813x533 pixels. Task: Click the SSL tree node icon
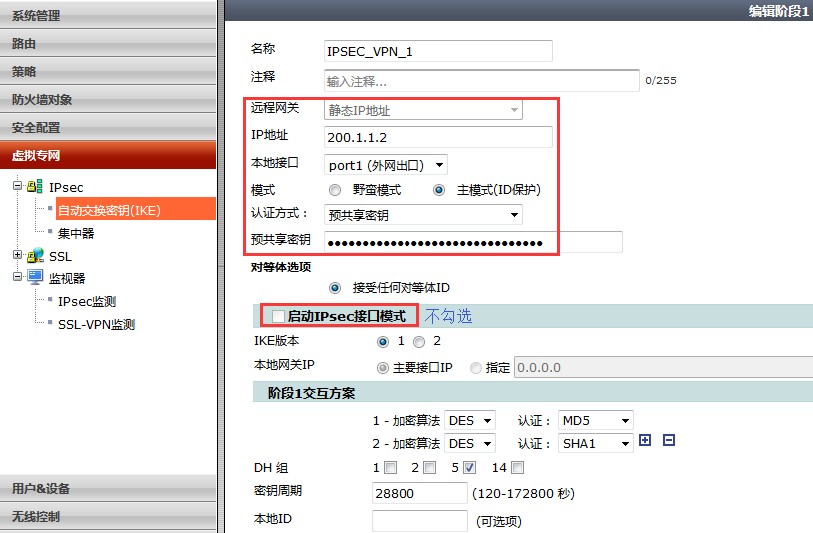pyautogui.click(x=35, y=256)
